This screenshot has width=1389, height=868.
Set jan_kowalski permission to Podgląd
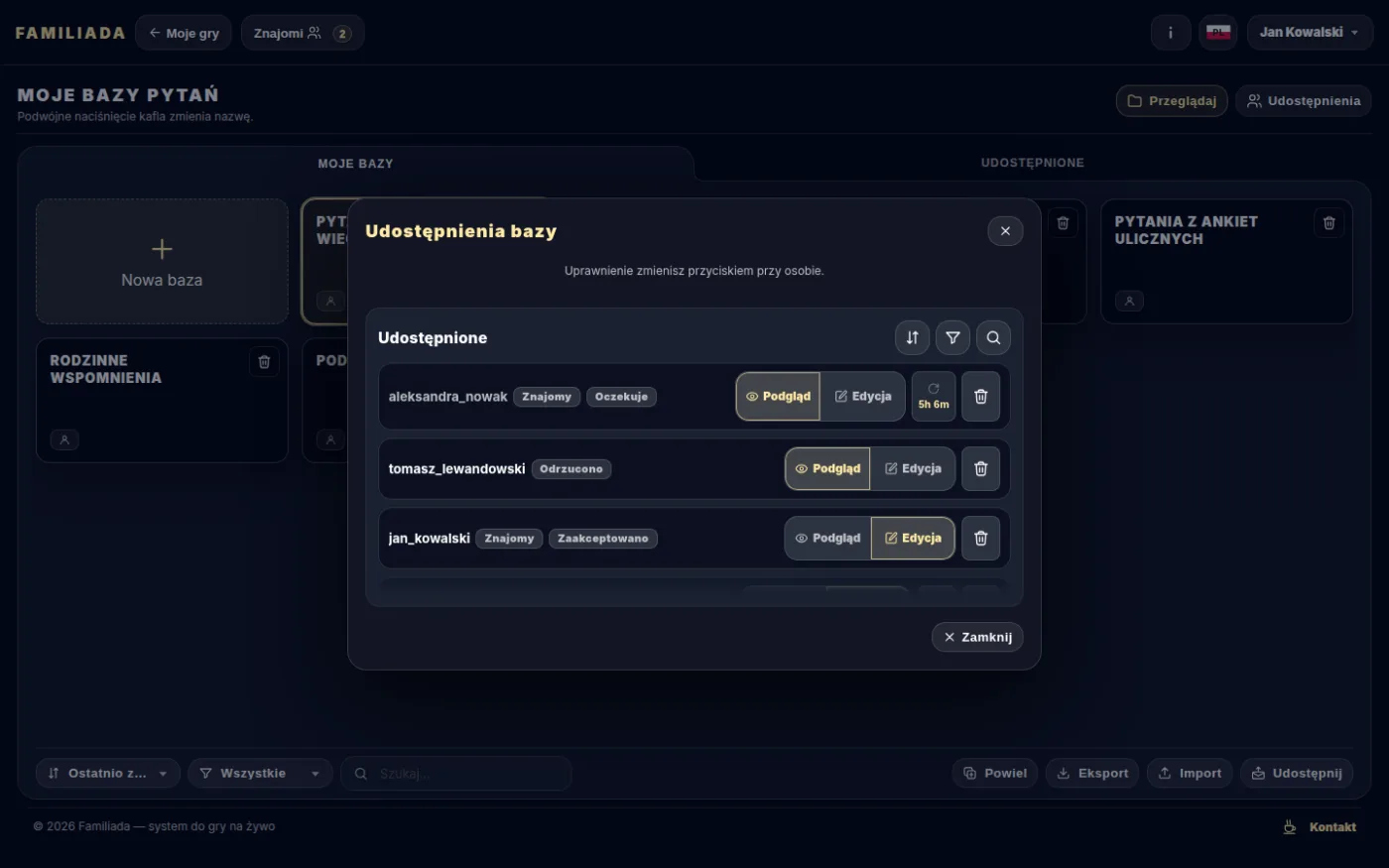pos(827,539)
